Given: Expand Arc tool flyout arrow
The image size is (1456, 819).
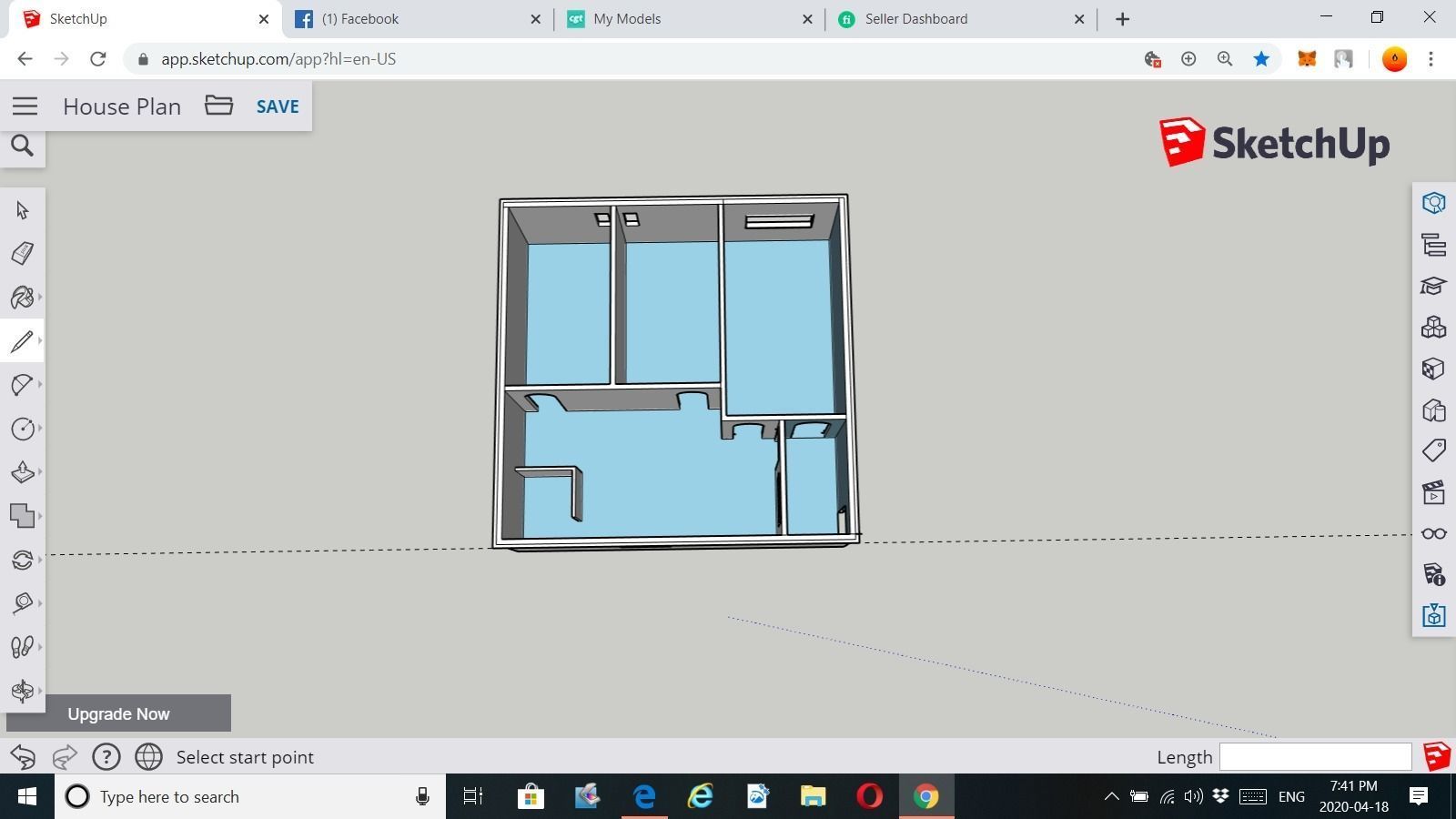Looking at the screenshot, I should click(x=41, y=385).
